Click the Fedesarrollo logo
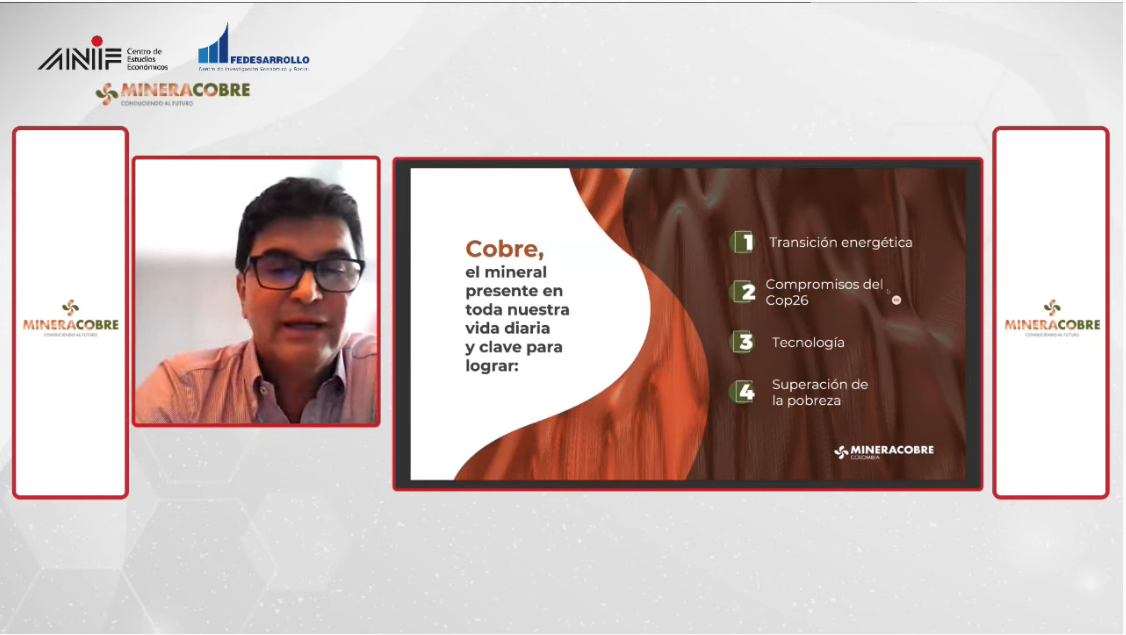Image resolution: width=1126 pixels, height=635 pixels. (x=253, y=48)
